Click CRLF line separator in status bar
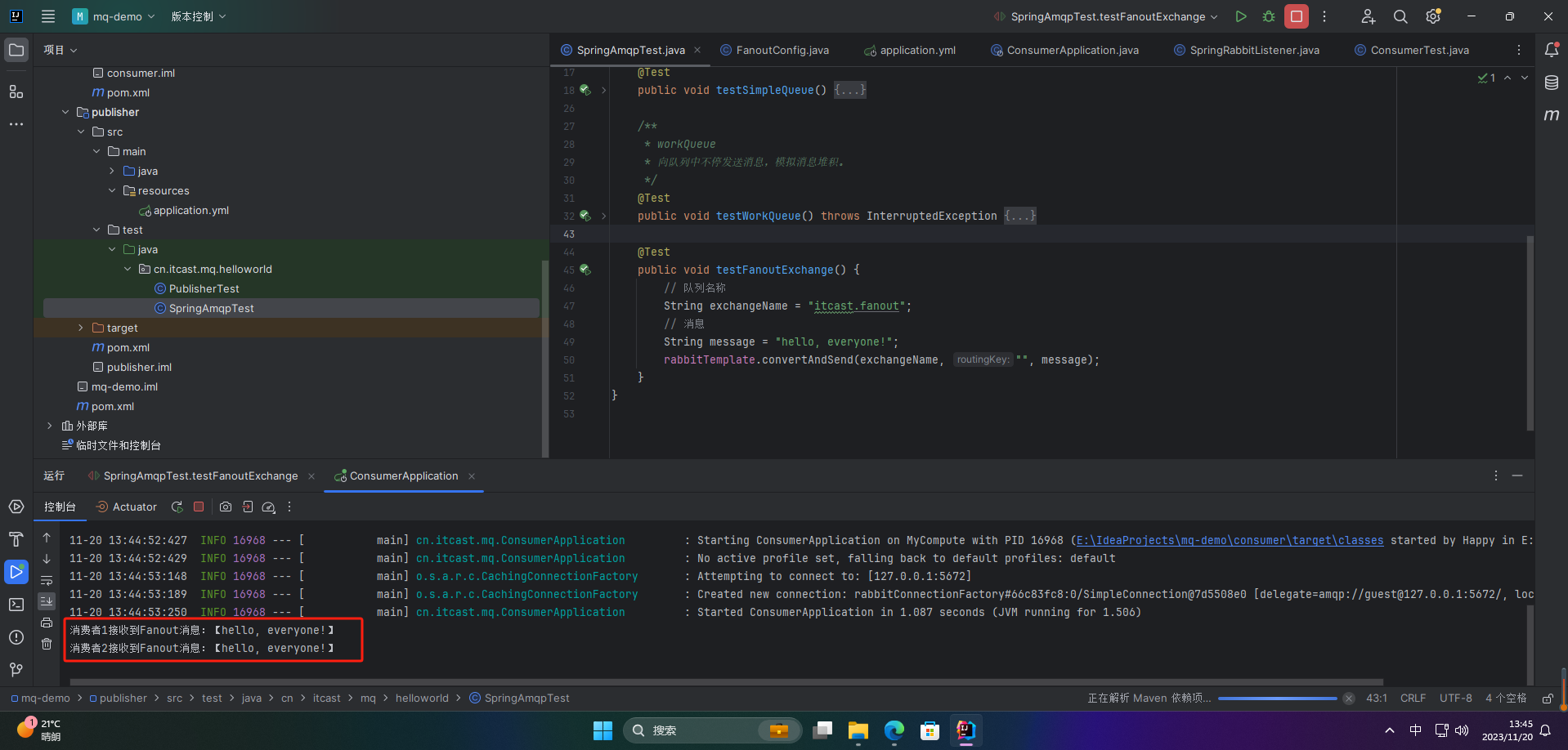Screen dimensions: 1568x750 (x=1413, y=699)
